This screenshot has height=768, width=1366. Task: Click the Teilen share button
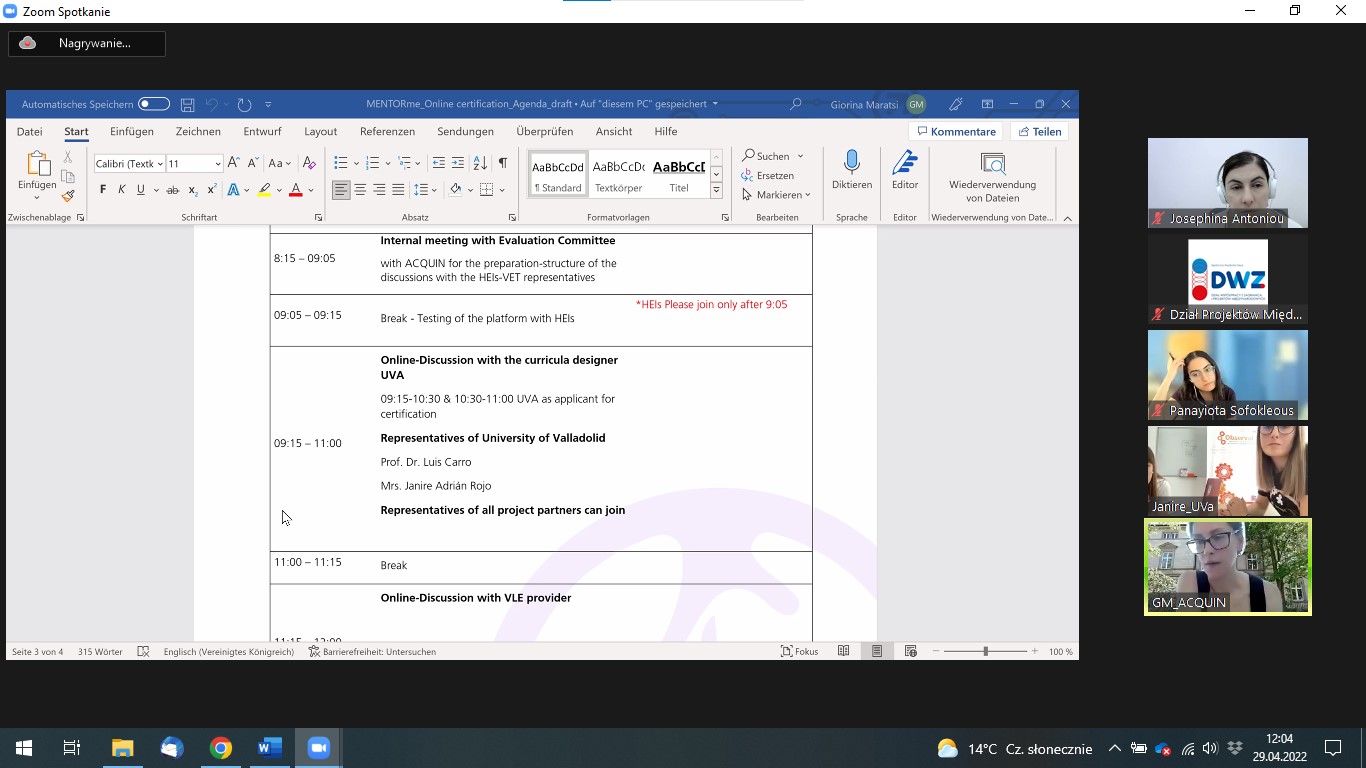click(1040, 132)
